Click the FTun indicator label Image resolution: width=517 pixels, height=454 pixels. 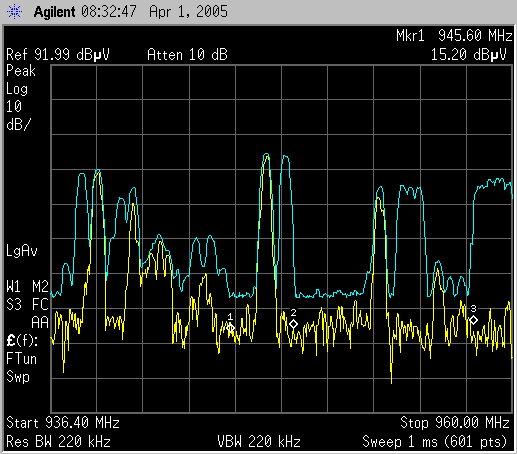click(x=21, y=359)
